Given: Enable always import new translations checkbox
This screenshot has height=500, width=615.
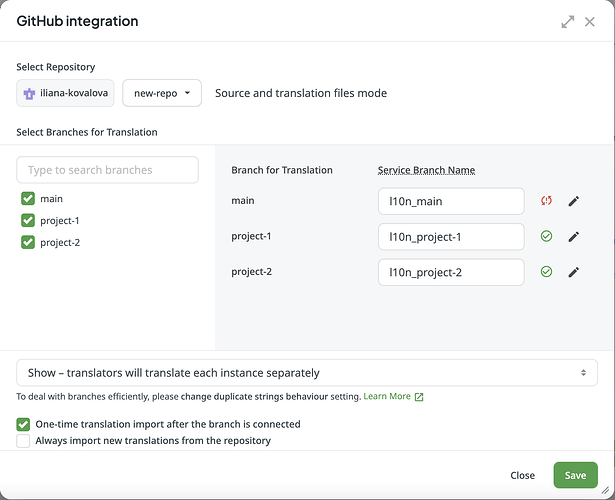Looking at the screenshot, I should (x=23, y=441).
